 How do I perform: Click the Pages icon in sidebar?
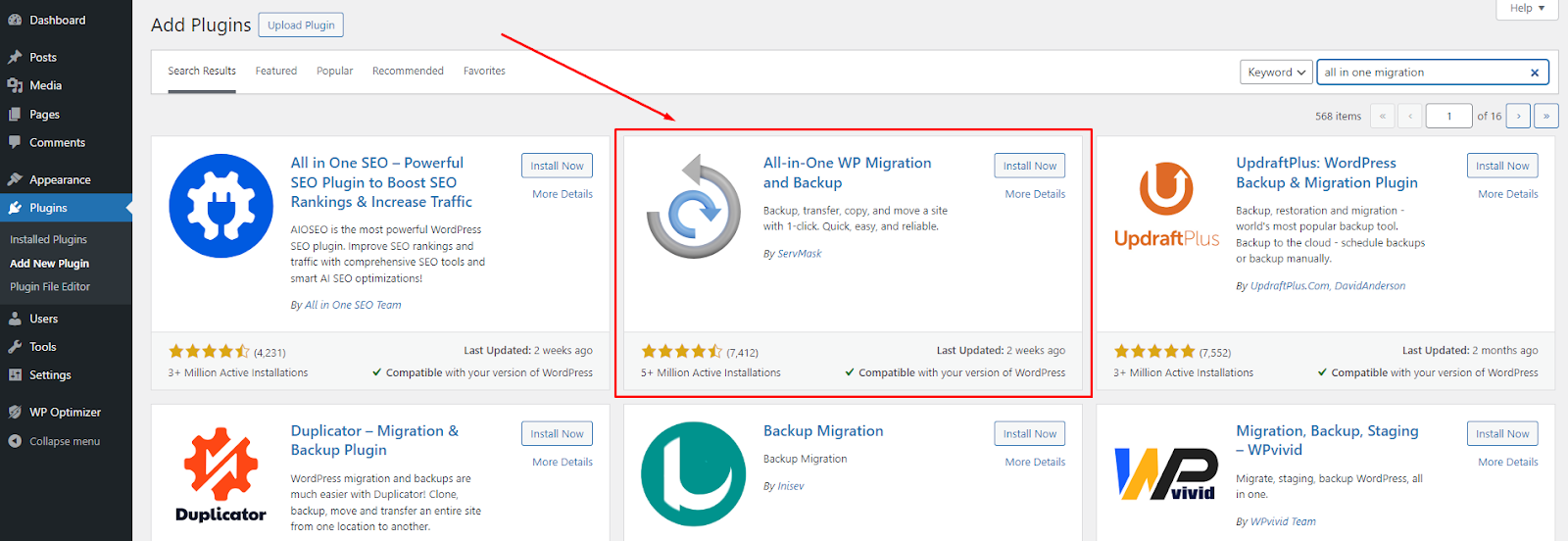15,114
